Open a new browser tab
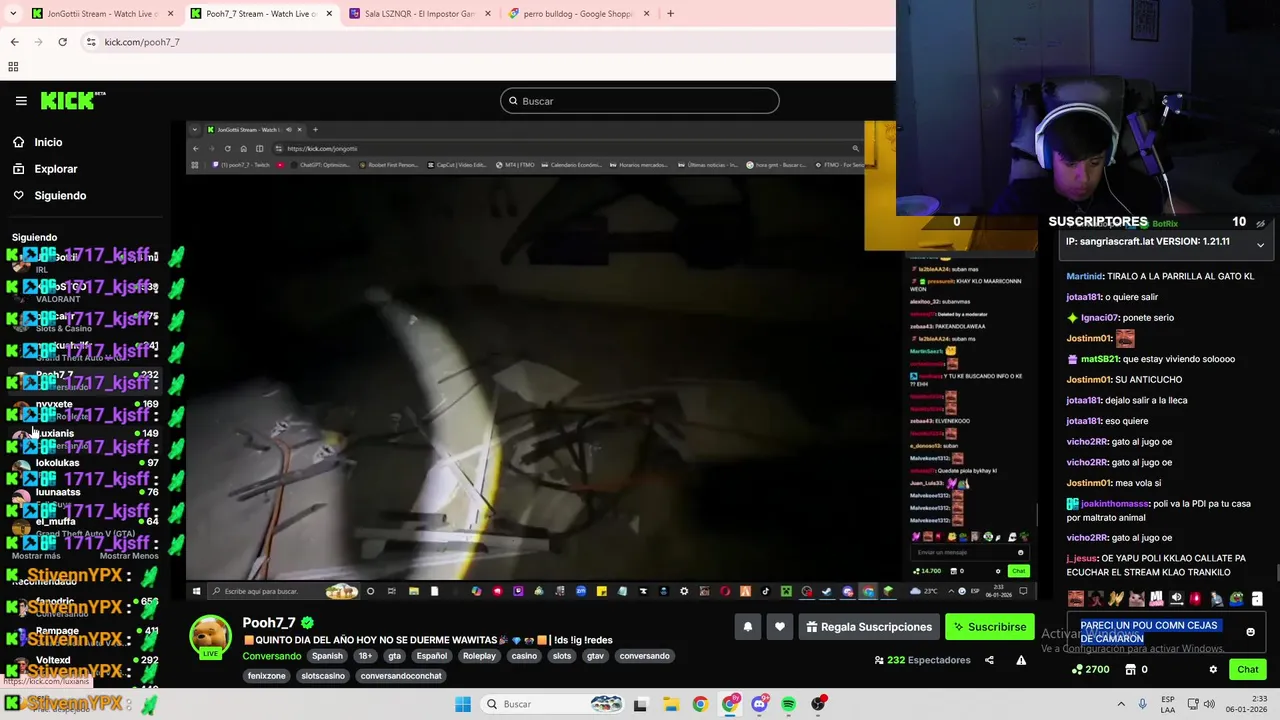Screen dimensions: 1280x720 (x=670, y=14)
